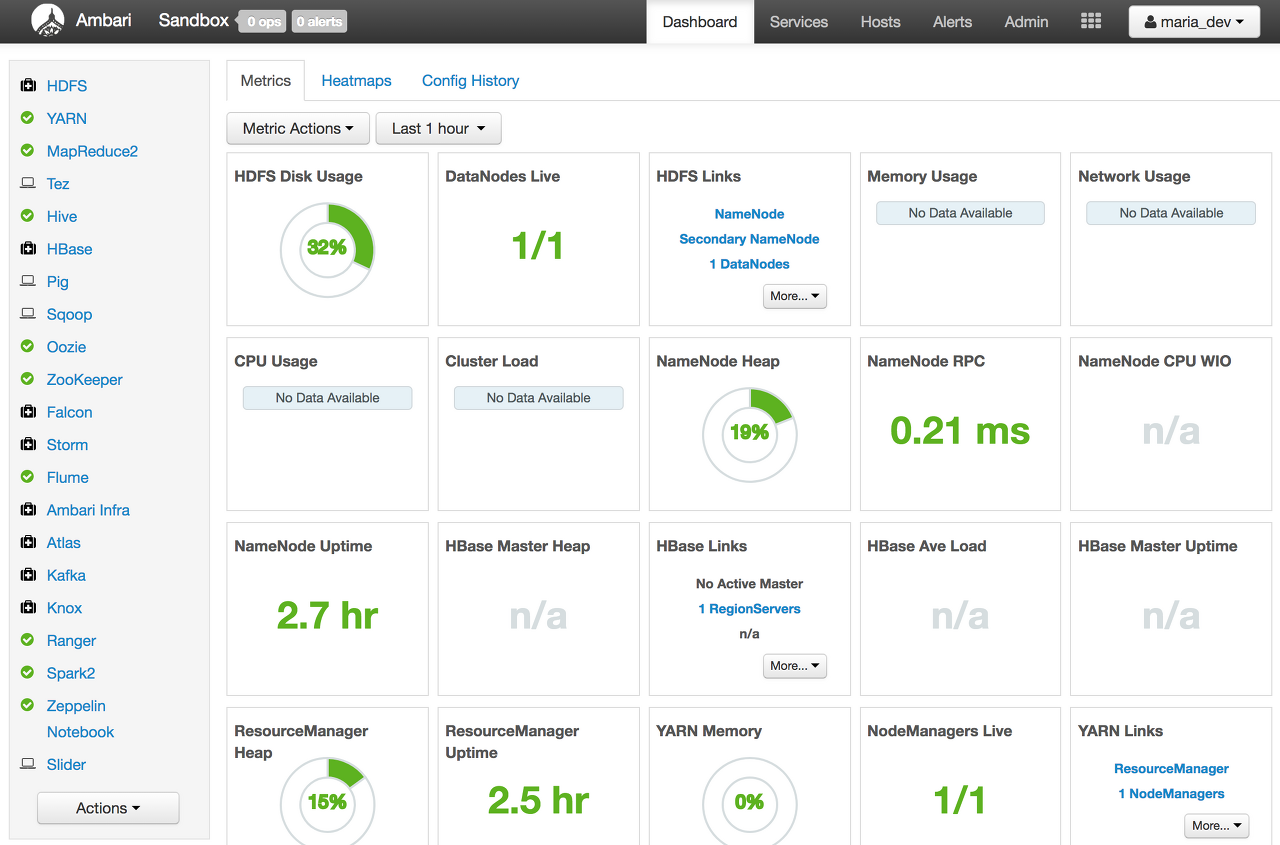Open the ResourceManager link in YARN Links
This screenshot has height=845, width=1280.
1171,769
